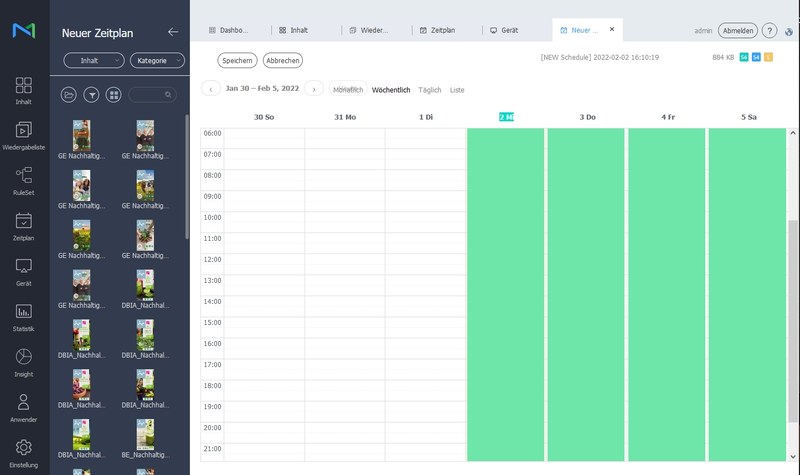The width and height of the screenshot is (800, 475).
Task: Switch calendar to Liste view
Action: (457, 90)
